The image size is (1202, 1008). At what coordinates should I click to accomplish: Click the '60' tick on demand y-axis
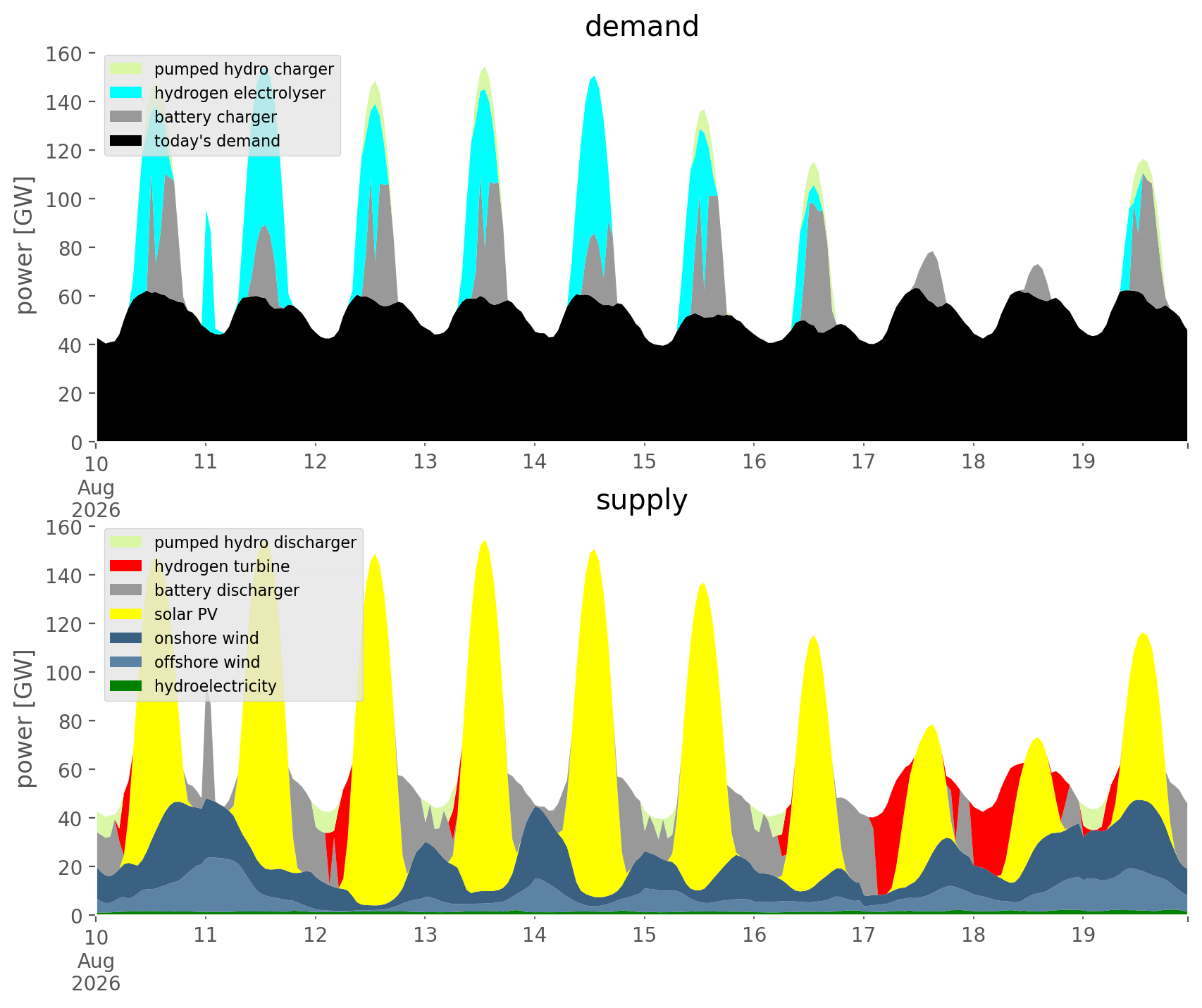coord(70,297)
